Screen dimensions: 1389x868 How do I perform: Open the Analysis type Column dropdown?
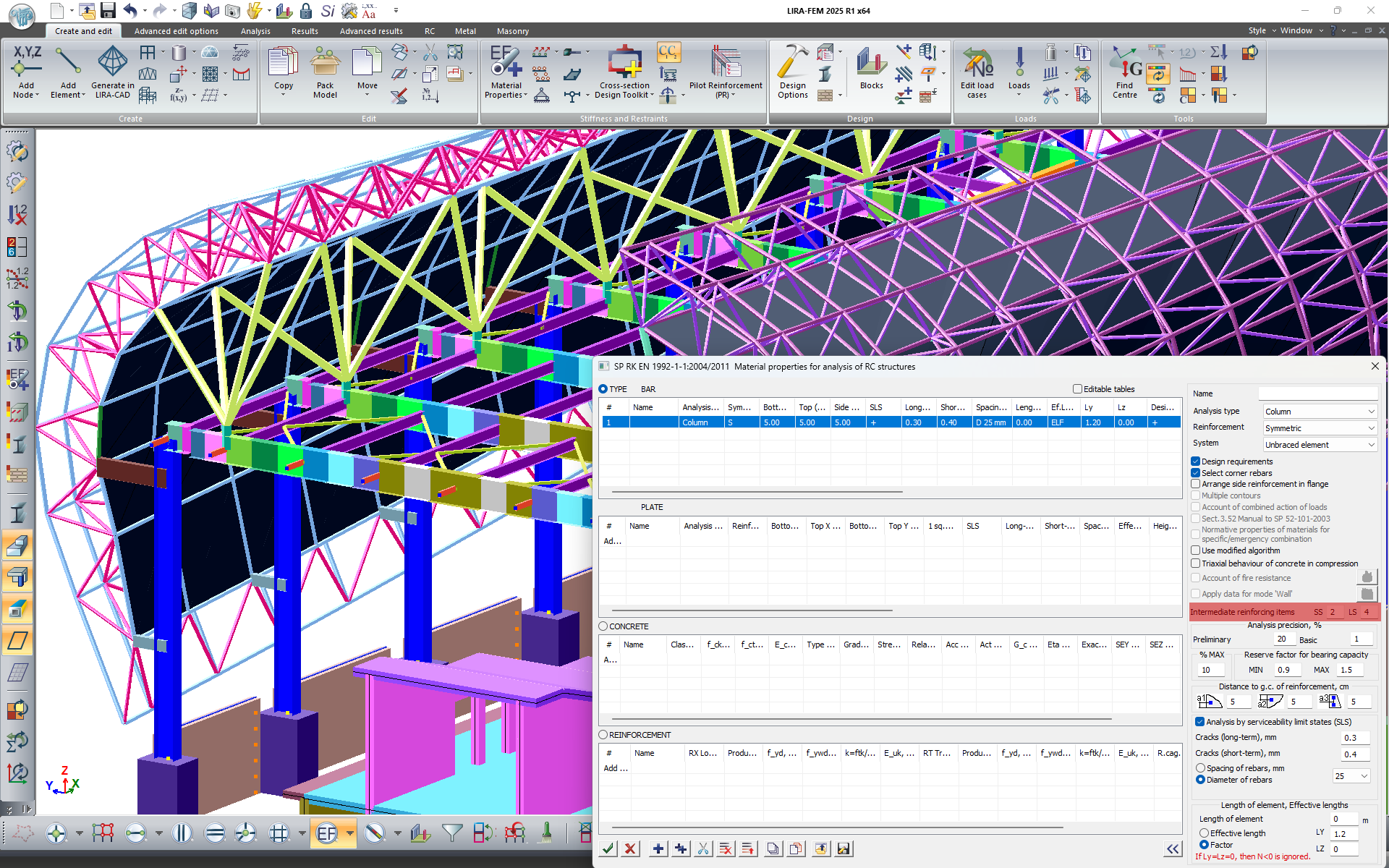pyautogui.click(x=1320, y=412)
